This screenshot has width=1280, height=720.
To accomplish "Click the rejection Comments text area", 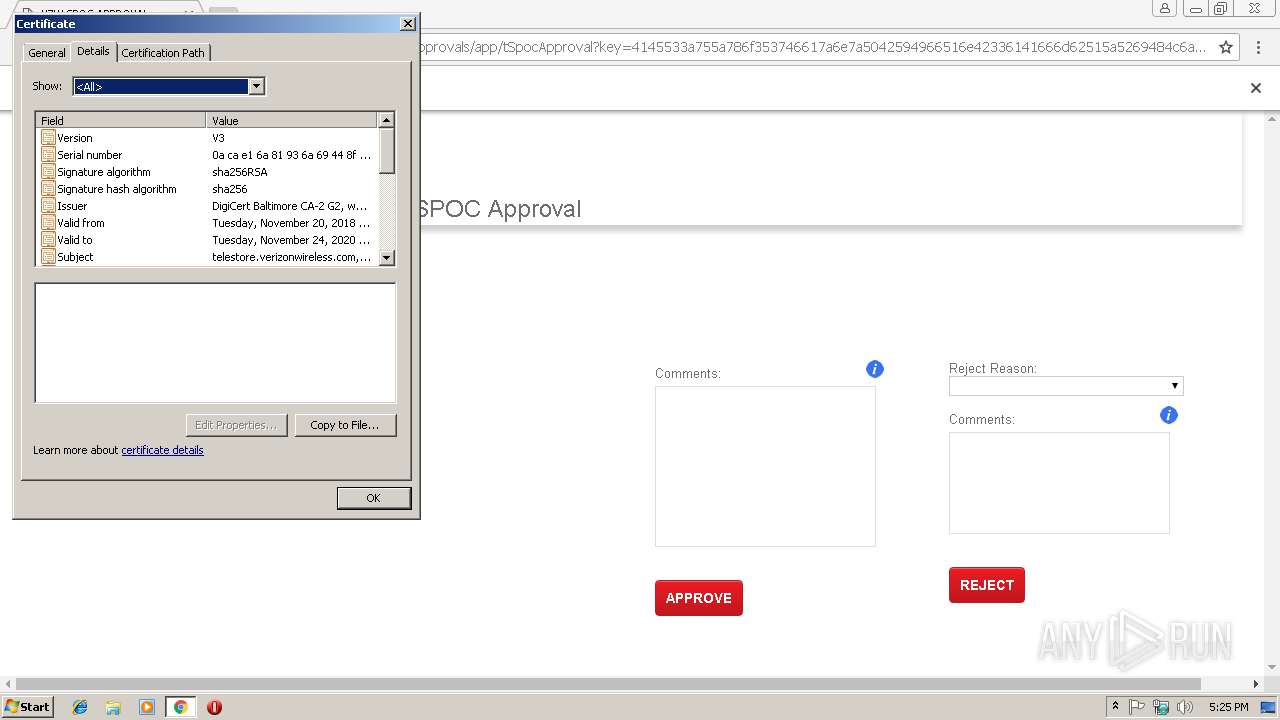I will point(1059,483).
